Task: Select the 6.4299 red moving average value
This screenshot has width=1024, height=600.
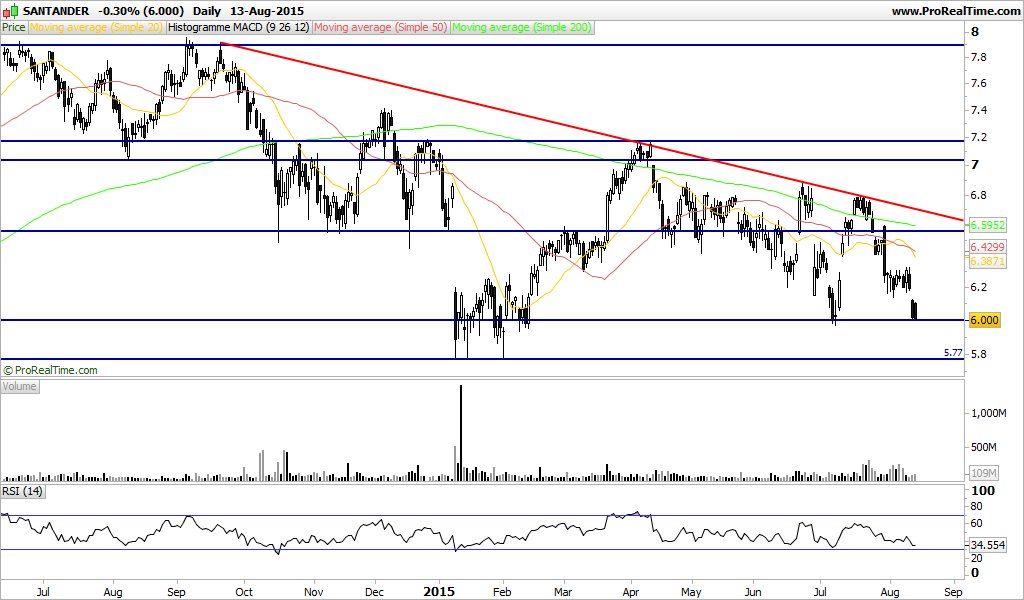Action: pos(987,247)
